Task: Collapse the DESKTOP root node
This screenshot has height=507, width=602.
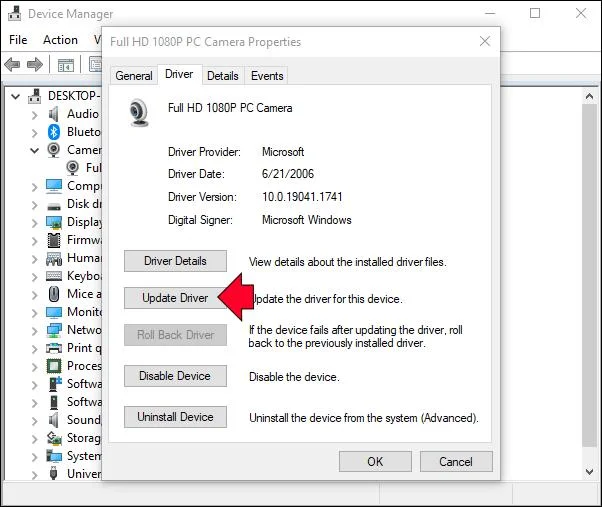Action: [x=15, y=96]
